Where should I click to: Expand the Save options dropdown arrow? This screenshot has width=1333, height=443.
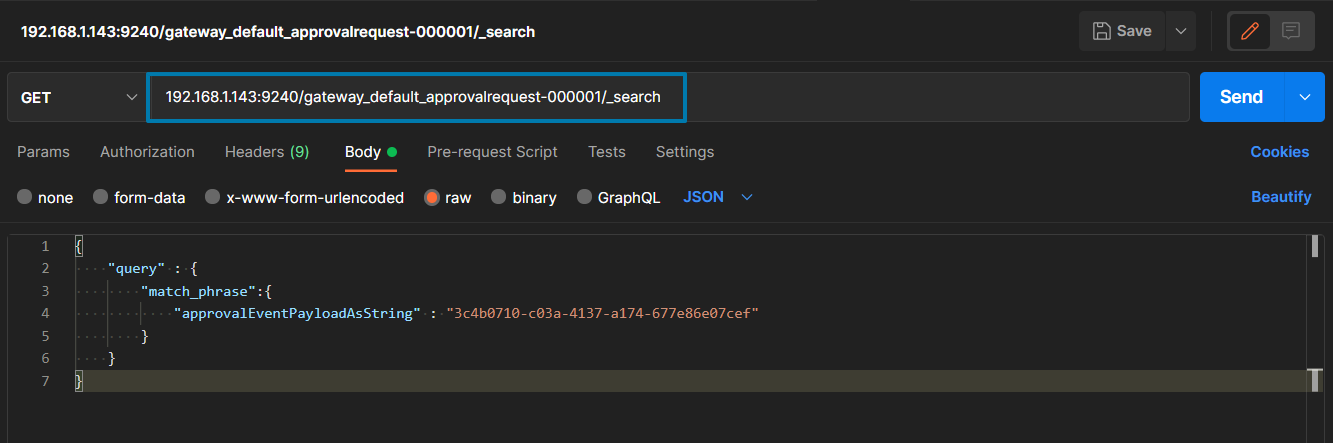coord(1181,31)
